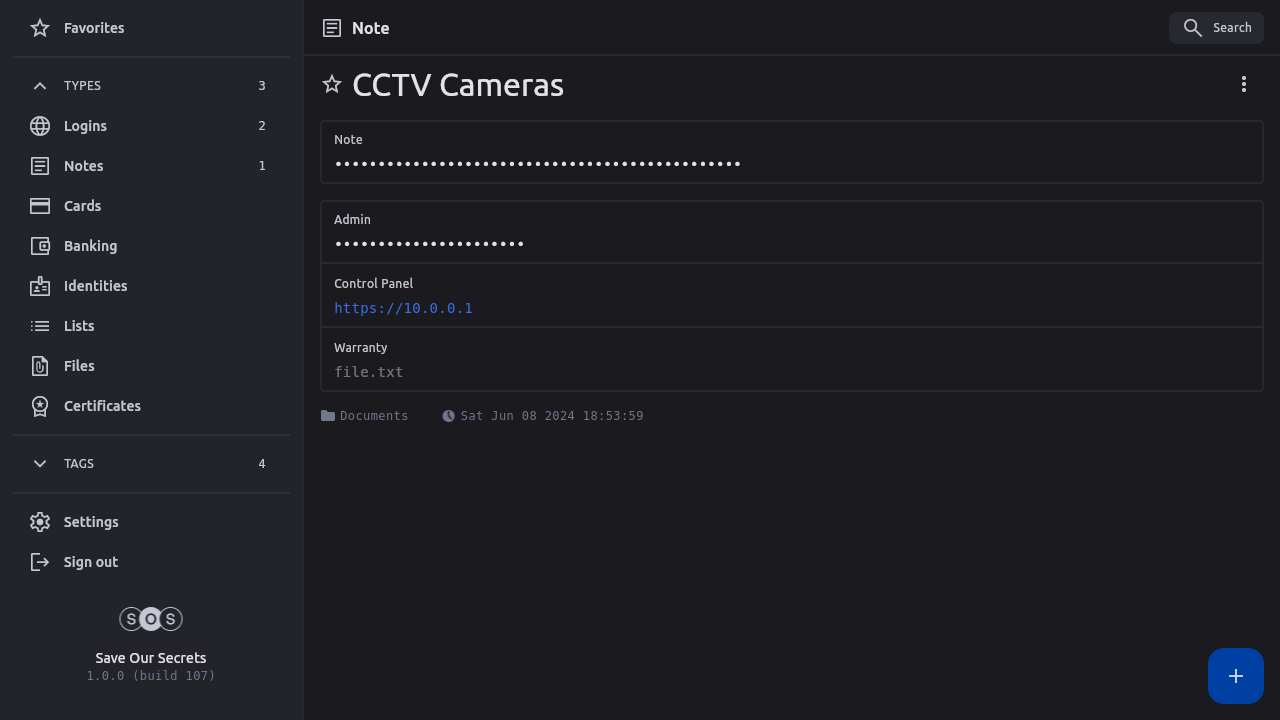
Task: Open Favorites in the sidebar
Action: pos(93,28)
